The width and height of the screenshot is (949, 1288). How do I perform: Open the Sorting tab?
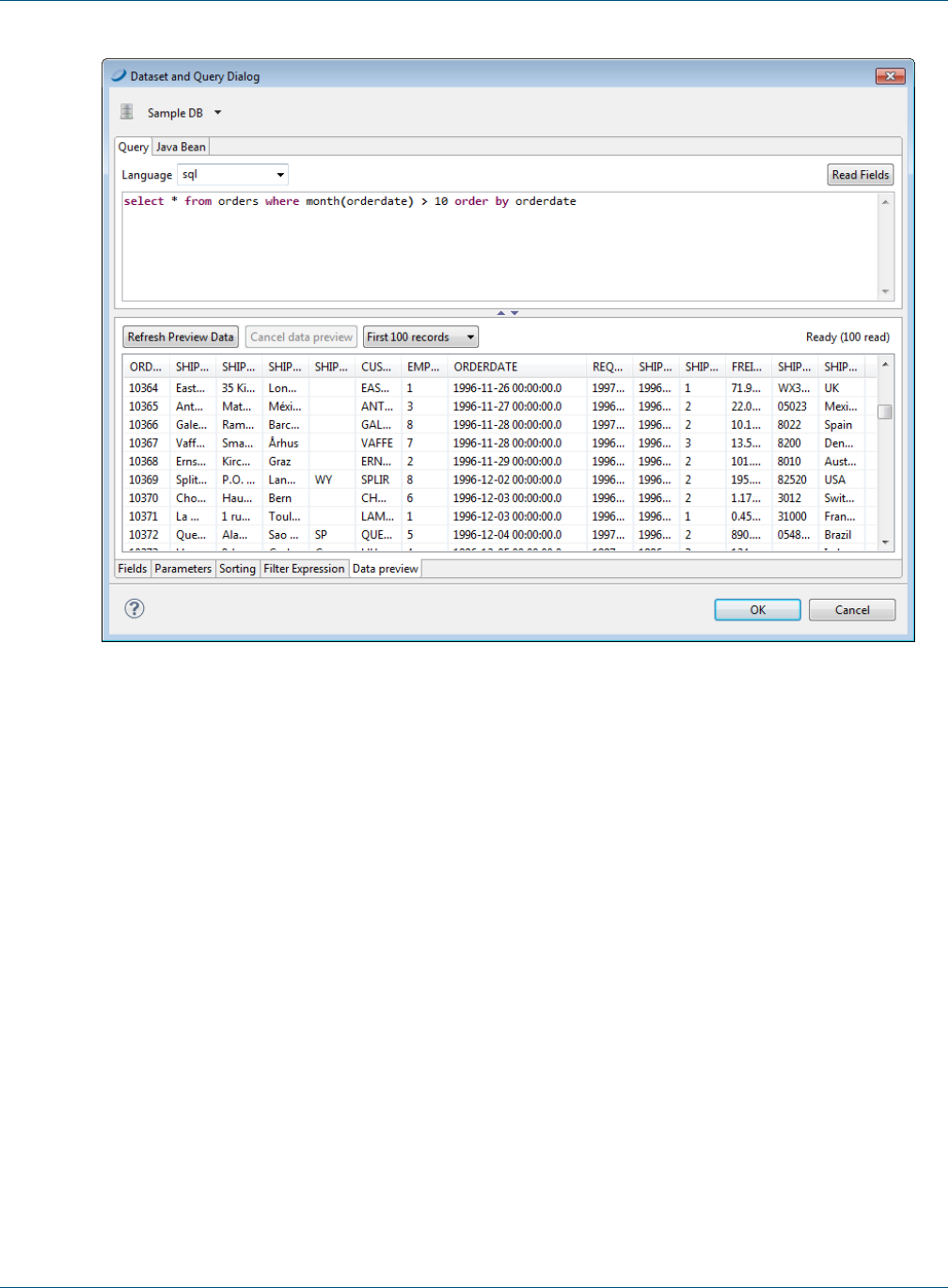pyautogui.click(x=237, y=569)
